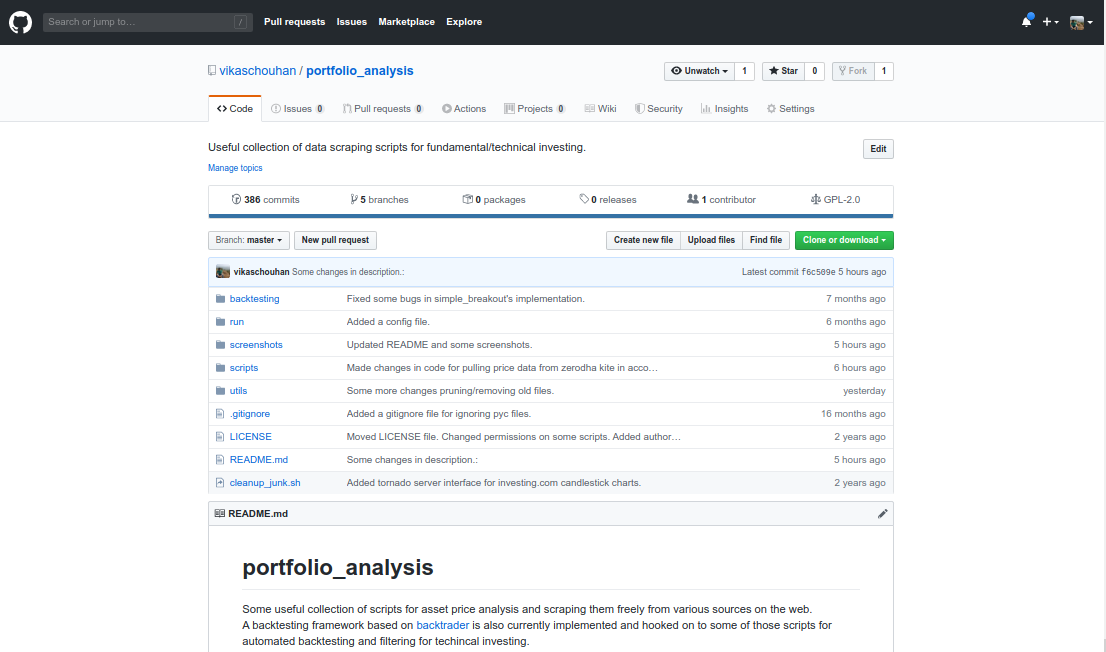Open the plus create-new dropdown
Viewport: 1106px width, 652px height.
pyautogui.click(x=1050, y=22)
